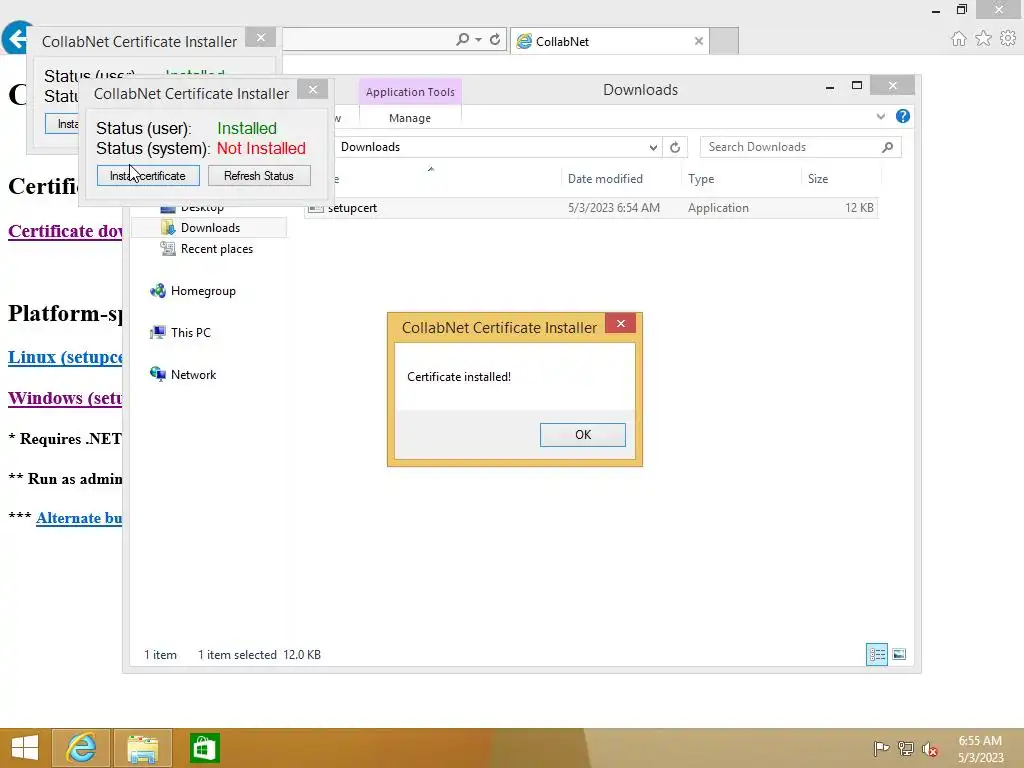Click the Windows setupcert link
The height and width of the screenshot is (768, 1024).
[x=65, y=398]
